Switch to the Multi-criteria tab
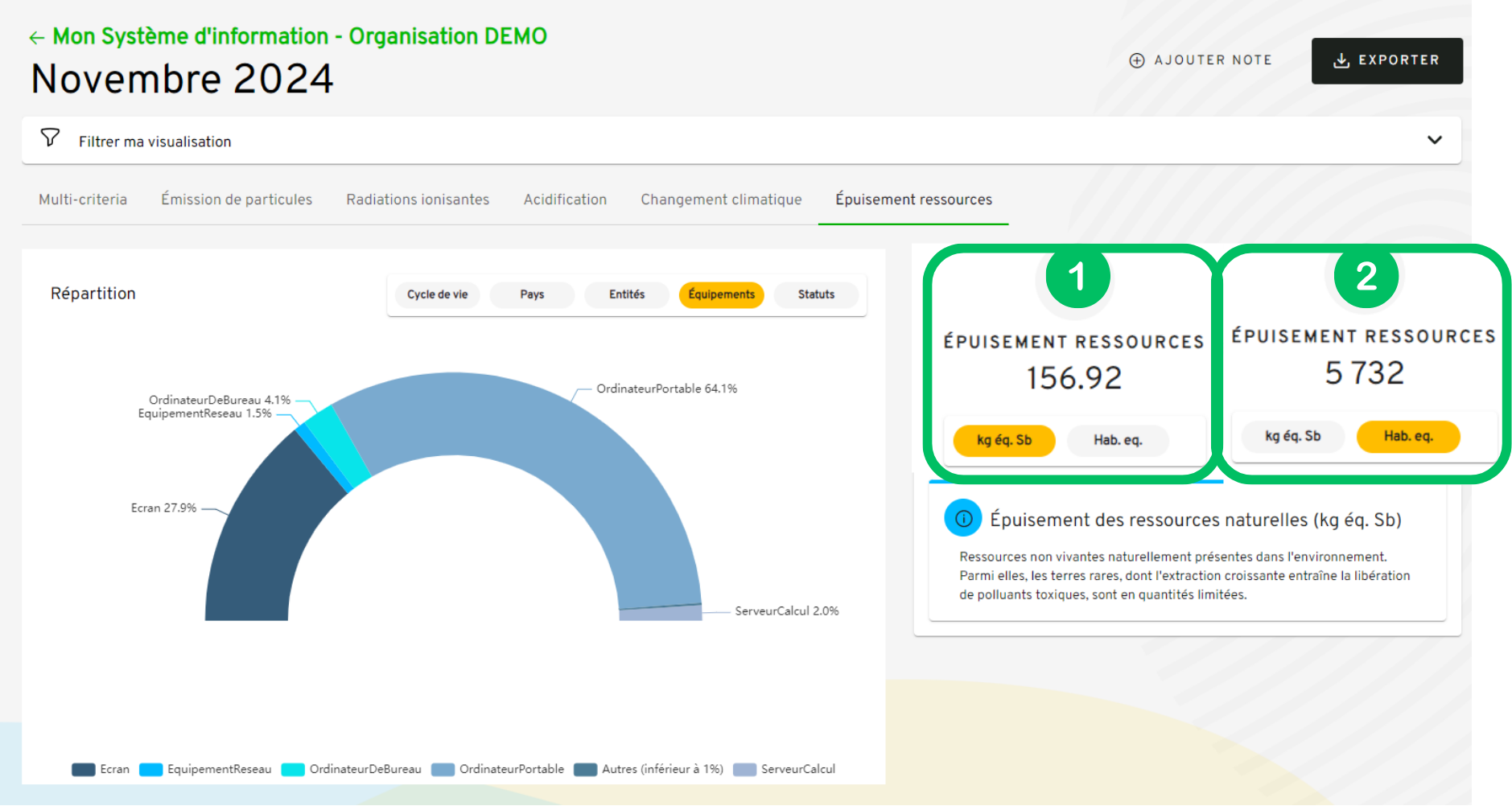 (83, 199)
